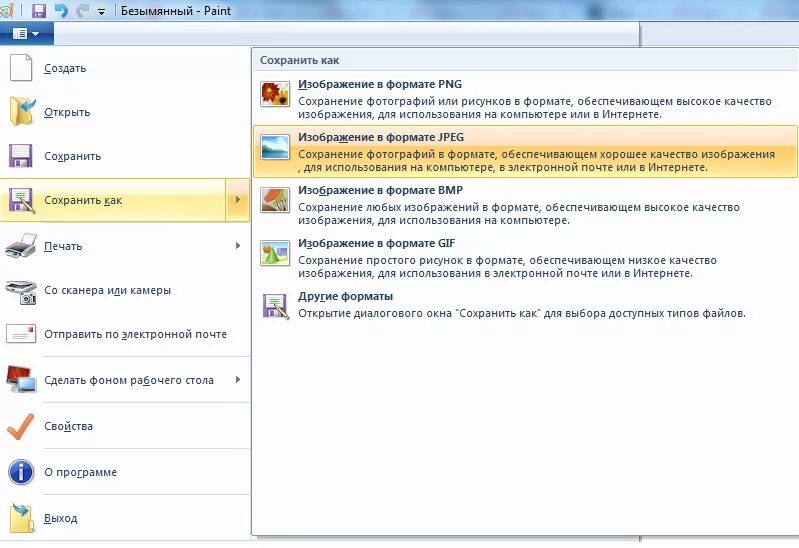Click the Сохранить как submenu header
The width and height of the screenshot is (799, 548).
tap(300, 60)
